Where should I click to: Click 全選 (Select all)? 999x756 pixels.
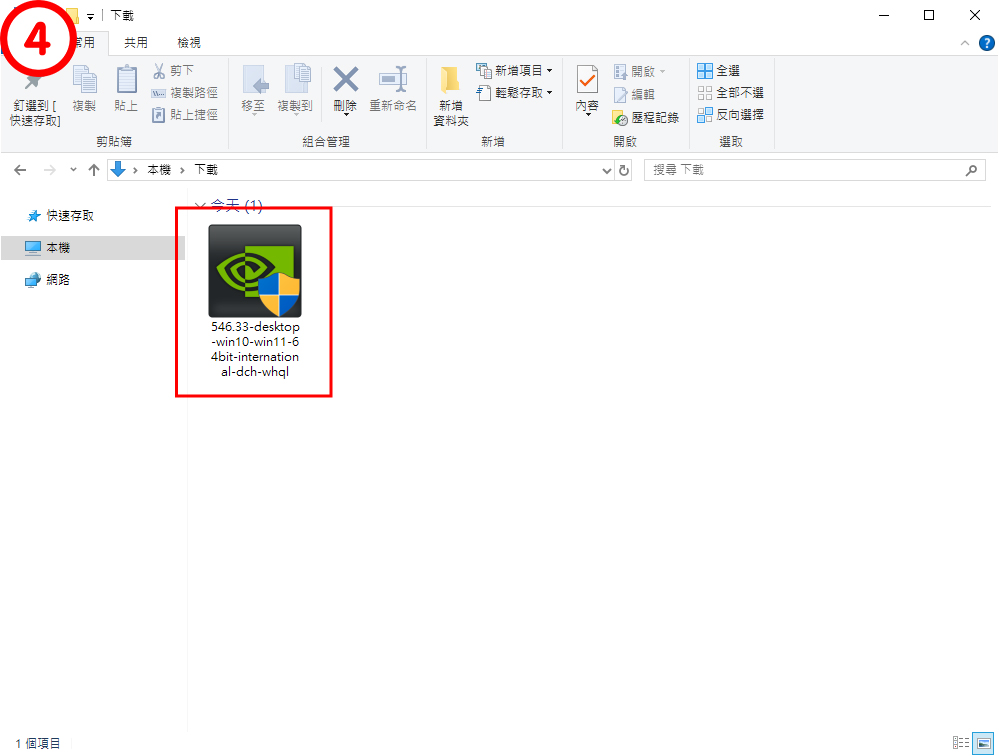pyautogui.click(x=719, y=71)
